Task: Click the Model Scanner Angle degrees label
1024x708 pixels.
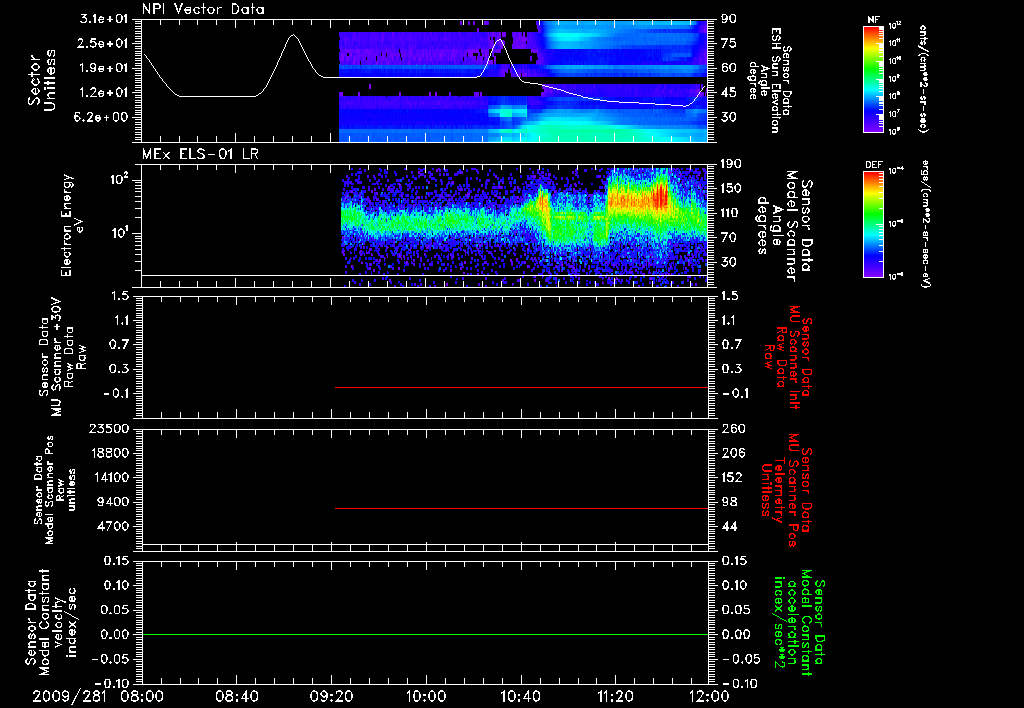Action: tap(786, 225)
